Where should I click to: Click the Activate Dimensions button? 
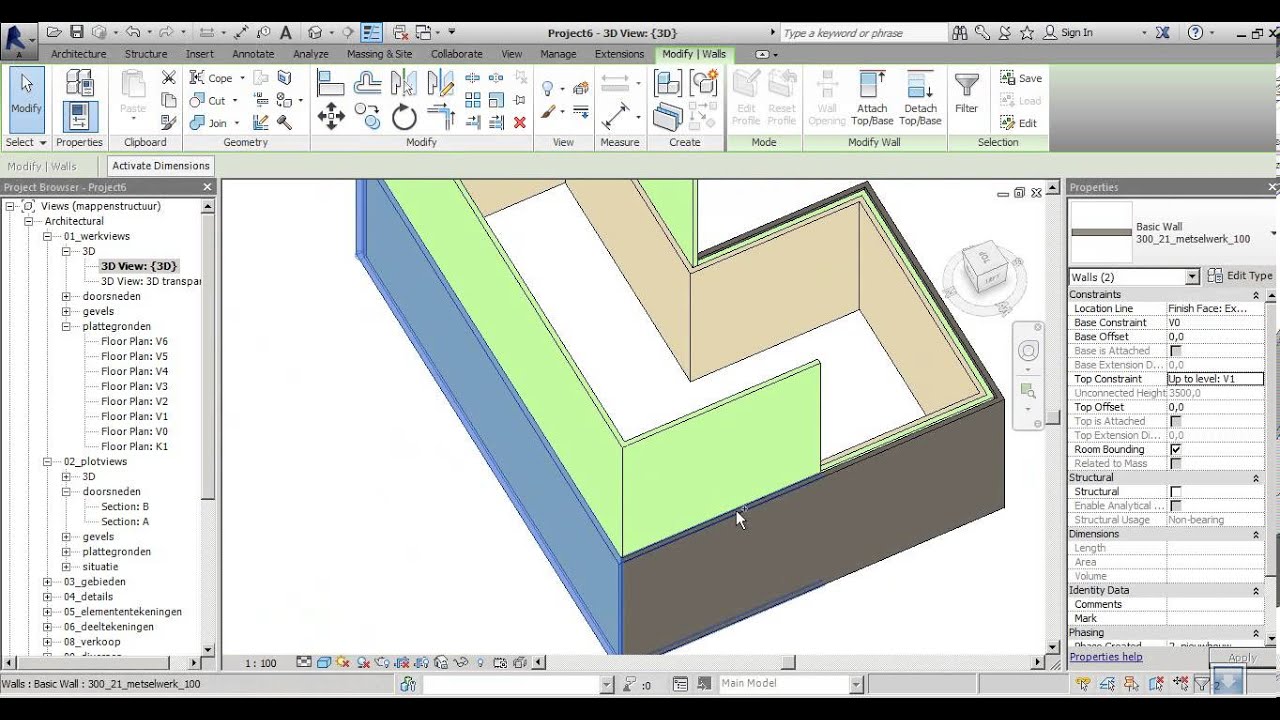161,166
